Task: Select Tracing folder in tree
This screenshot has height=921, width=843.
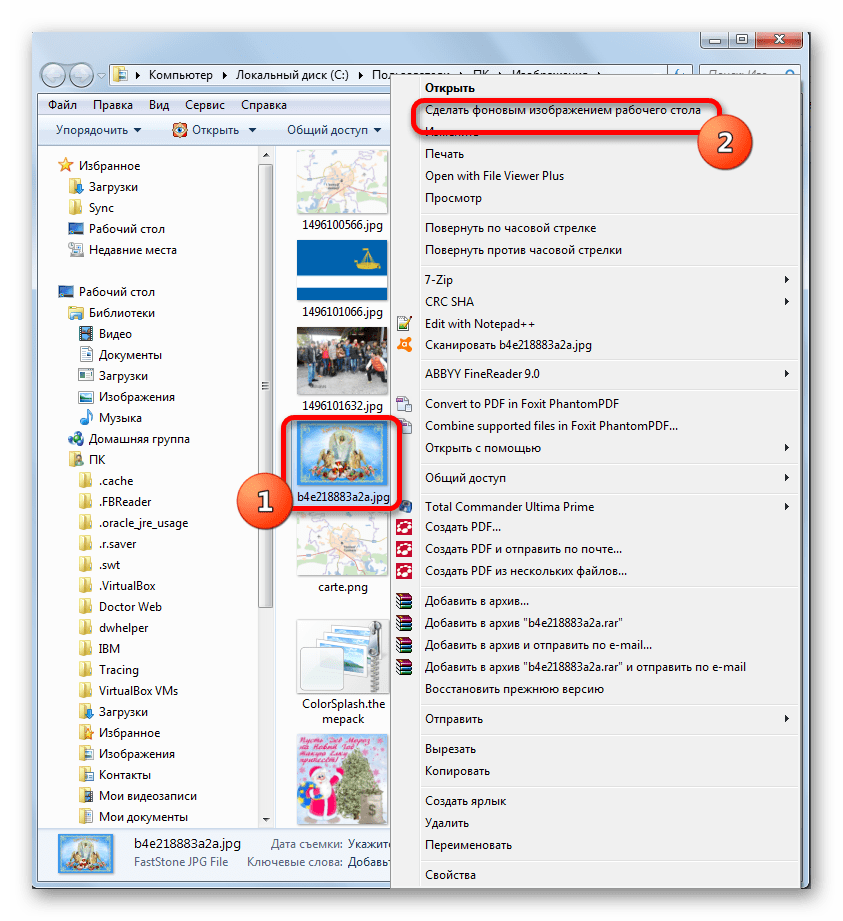Action: tap(119, 670)
